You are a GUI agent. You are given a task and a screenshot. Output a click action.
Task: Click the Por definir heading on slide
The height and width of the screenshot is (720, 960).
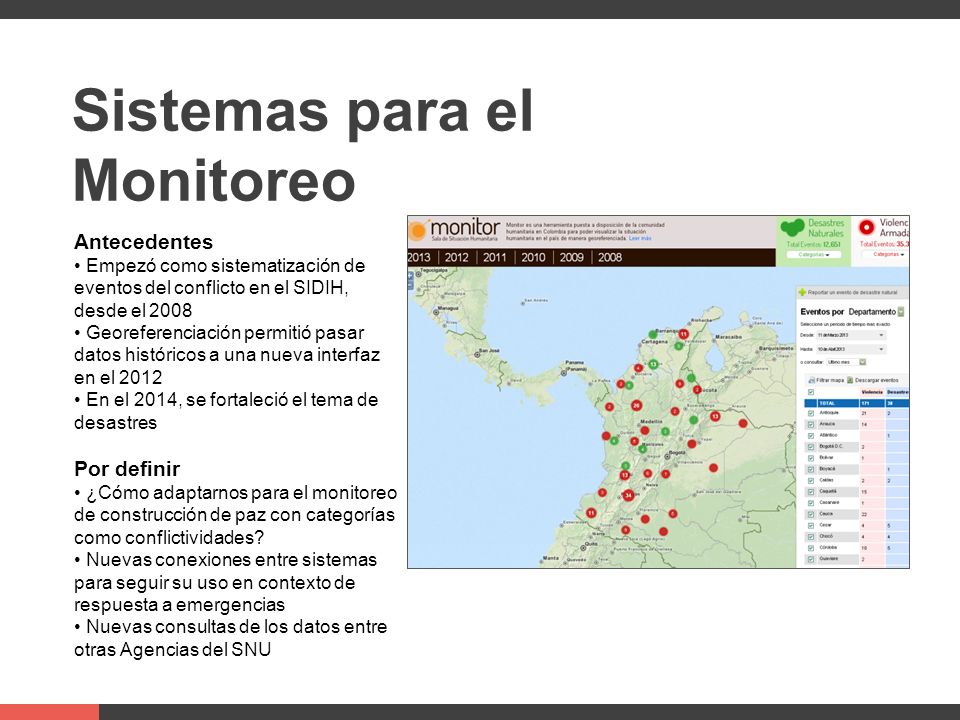(127, 469)
